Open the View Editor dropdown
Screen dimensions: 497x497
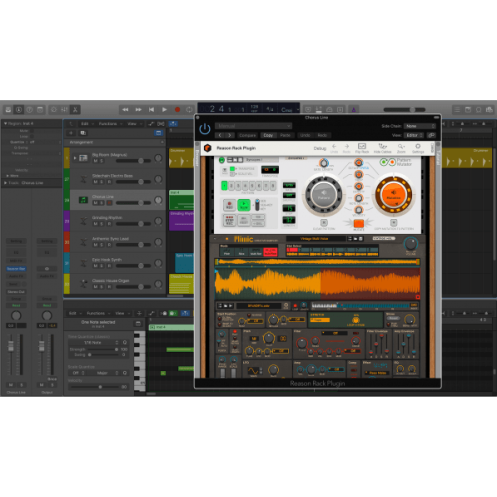tap(414, 135)
